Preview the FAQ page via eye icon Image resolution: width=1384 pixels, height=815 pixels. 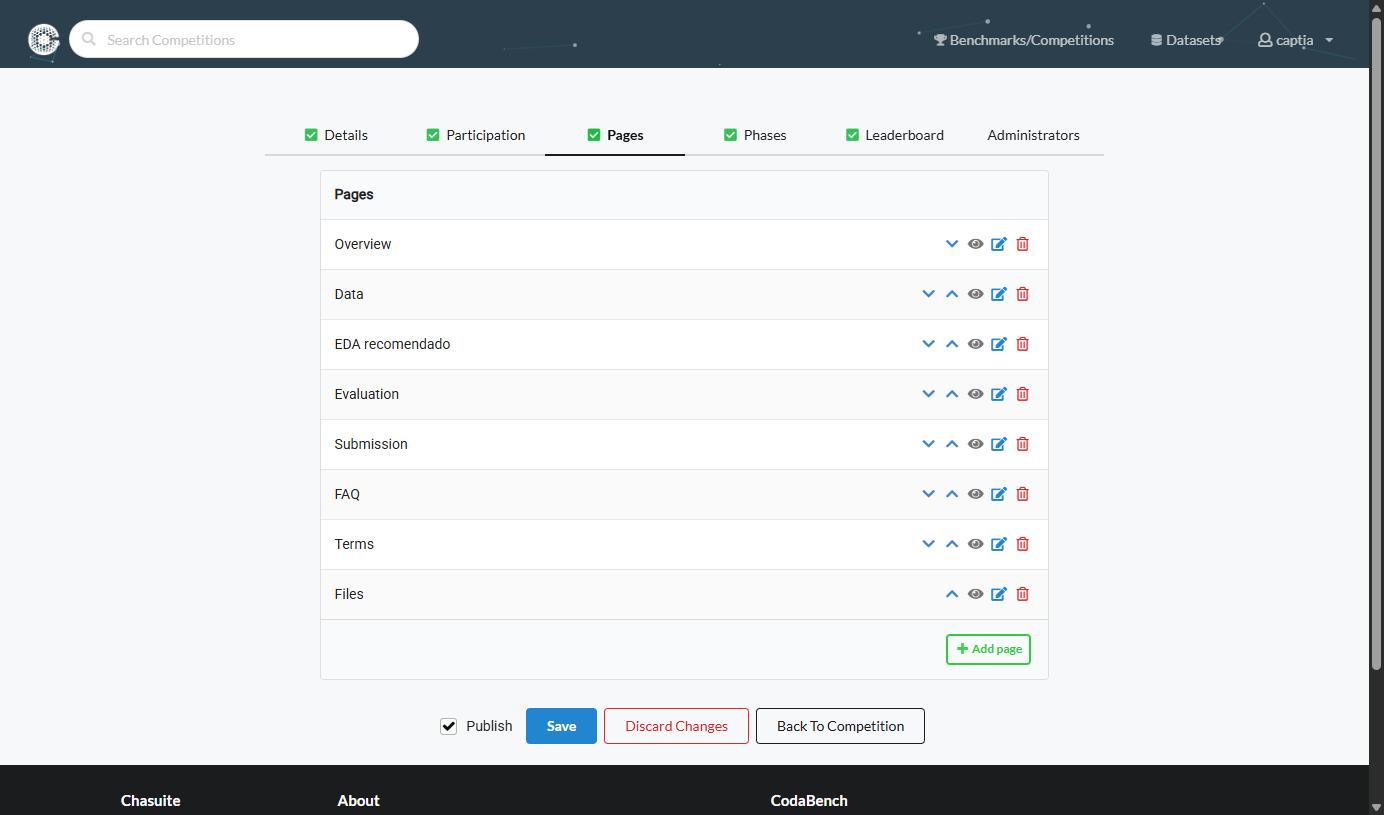975,494
